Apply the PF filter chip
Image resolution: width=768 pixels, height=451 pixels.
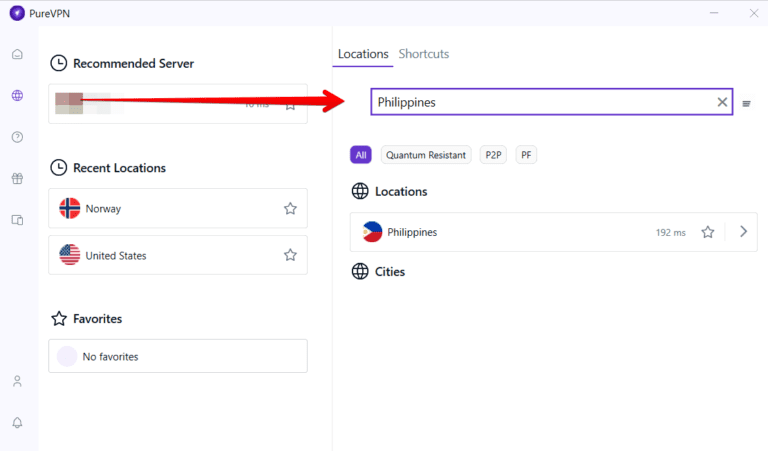526,155
